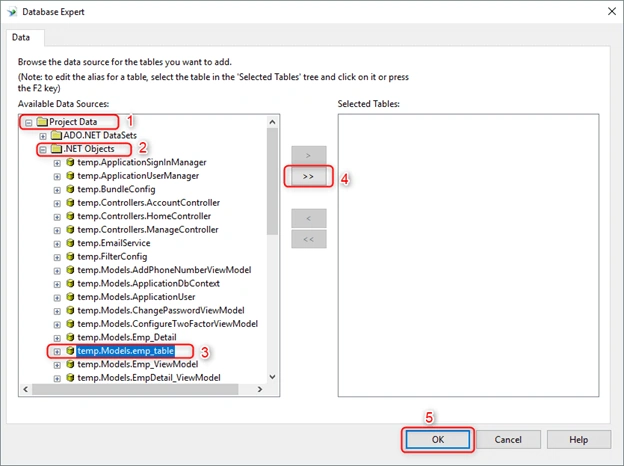Expand the temp.Models.emp_table node
This screenshot has height=466, width=624.
[57, 351]
